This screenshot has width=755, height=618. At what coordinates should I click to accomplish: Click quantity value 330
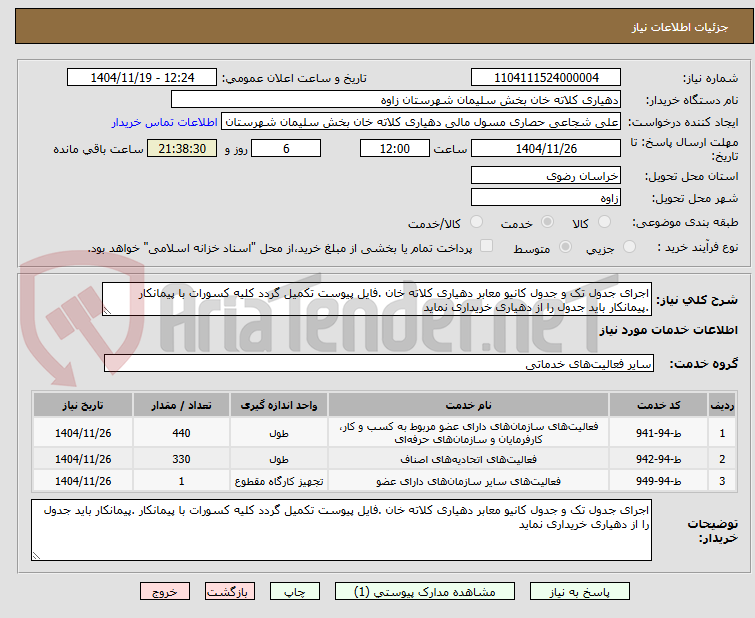point(182,459)
